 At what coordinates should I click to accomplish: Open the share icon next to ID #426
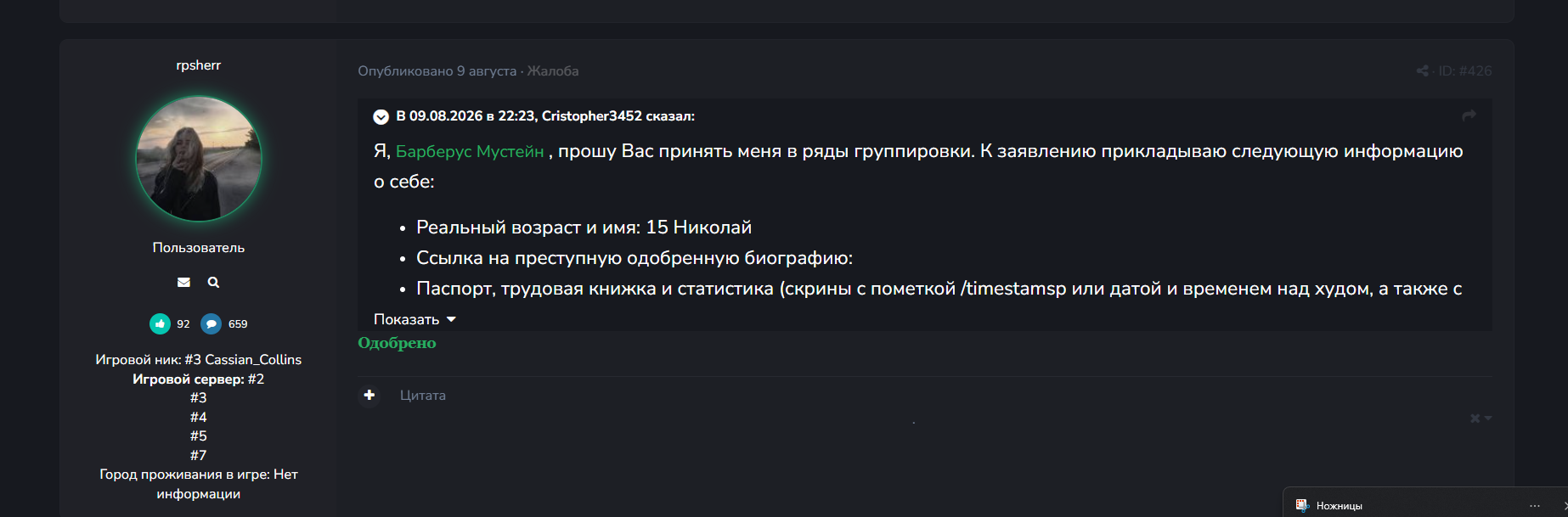point(1423,71)
